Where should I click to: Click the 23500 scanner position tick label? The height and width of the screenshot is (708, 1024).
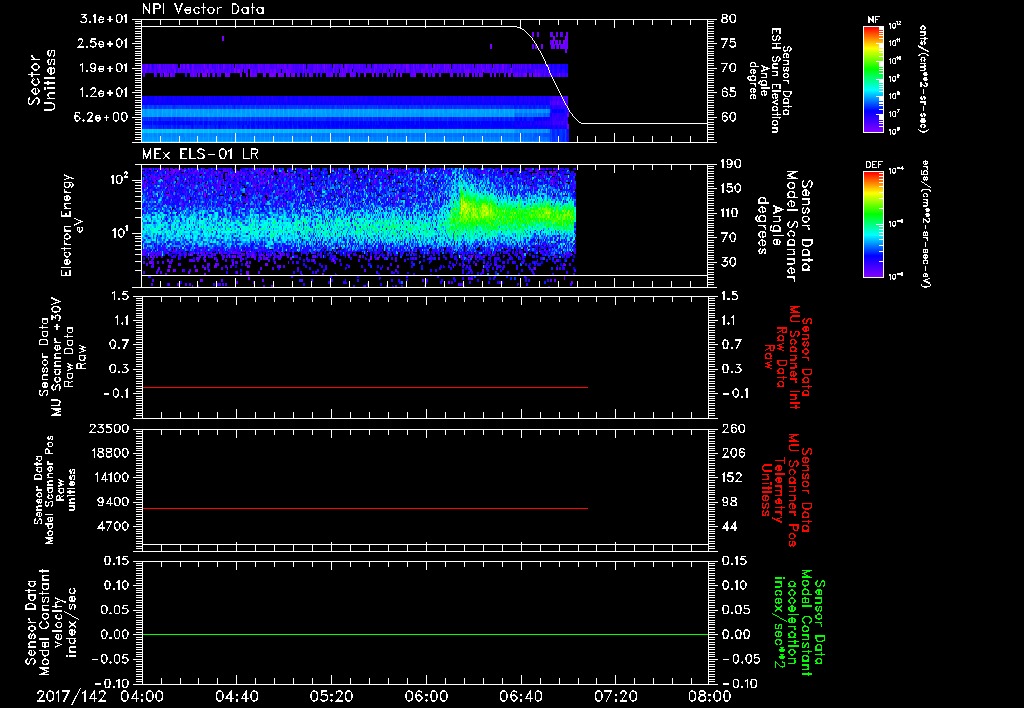coord(108,428)
